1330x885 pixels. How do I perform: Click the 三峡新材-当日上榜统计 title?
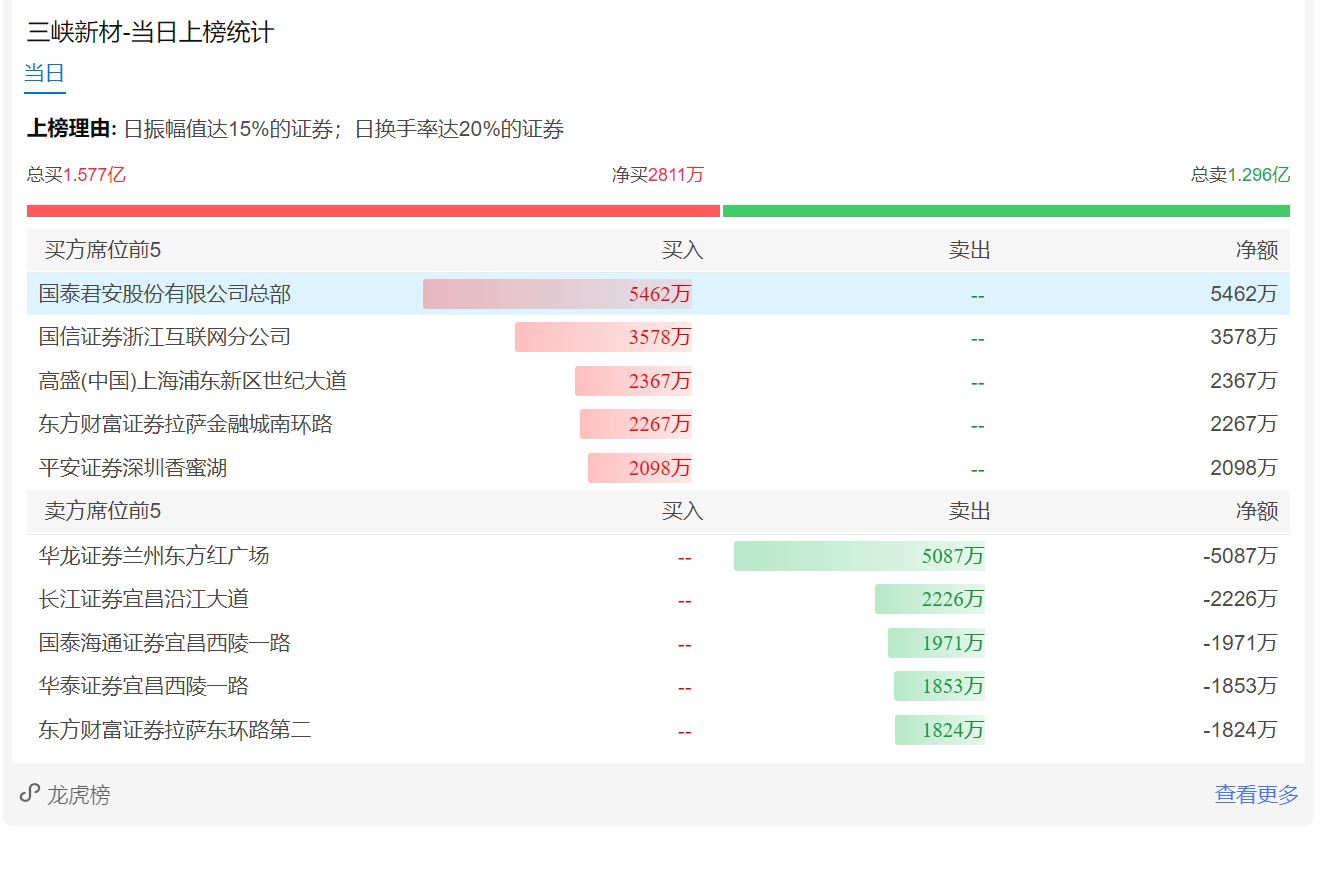[x=150, y=32]
